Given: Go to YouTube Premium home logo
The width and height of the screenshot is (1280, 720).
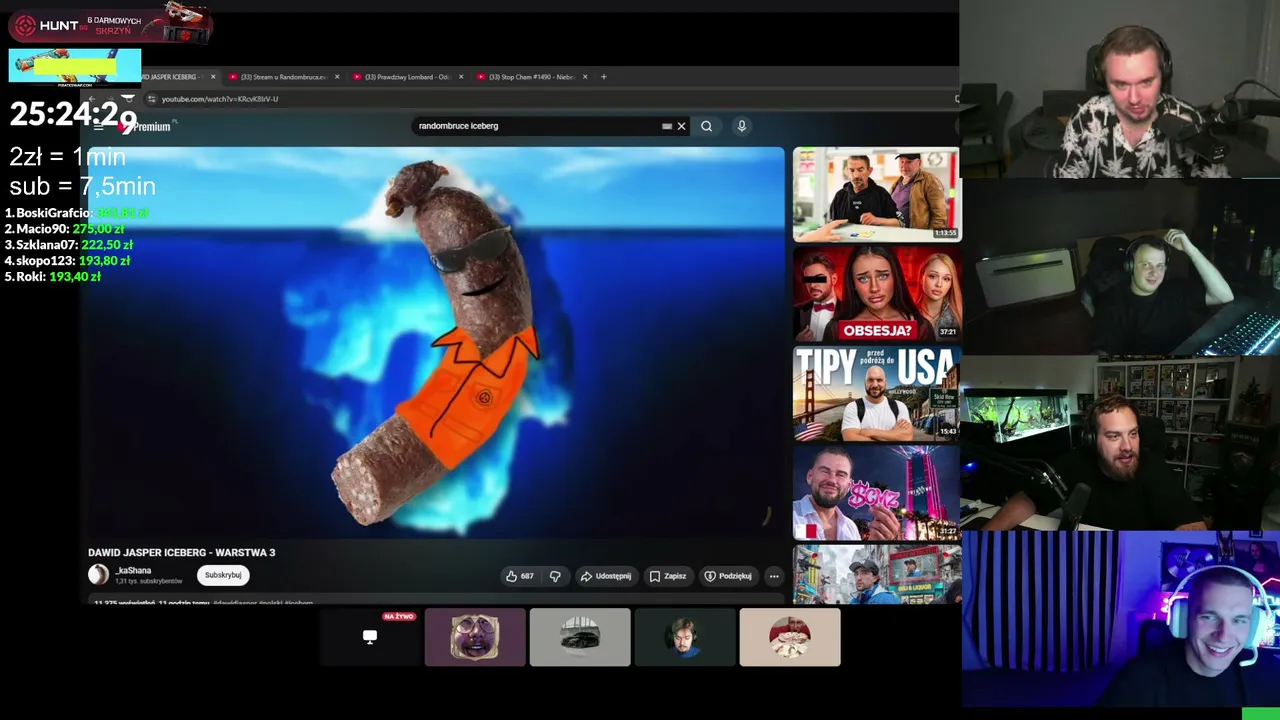Looking at the screenshot, I should [x=147, y=127].
